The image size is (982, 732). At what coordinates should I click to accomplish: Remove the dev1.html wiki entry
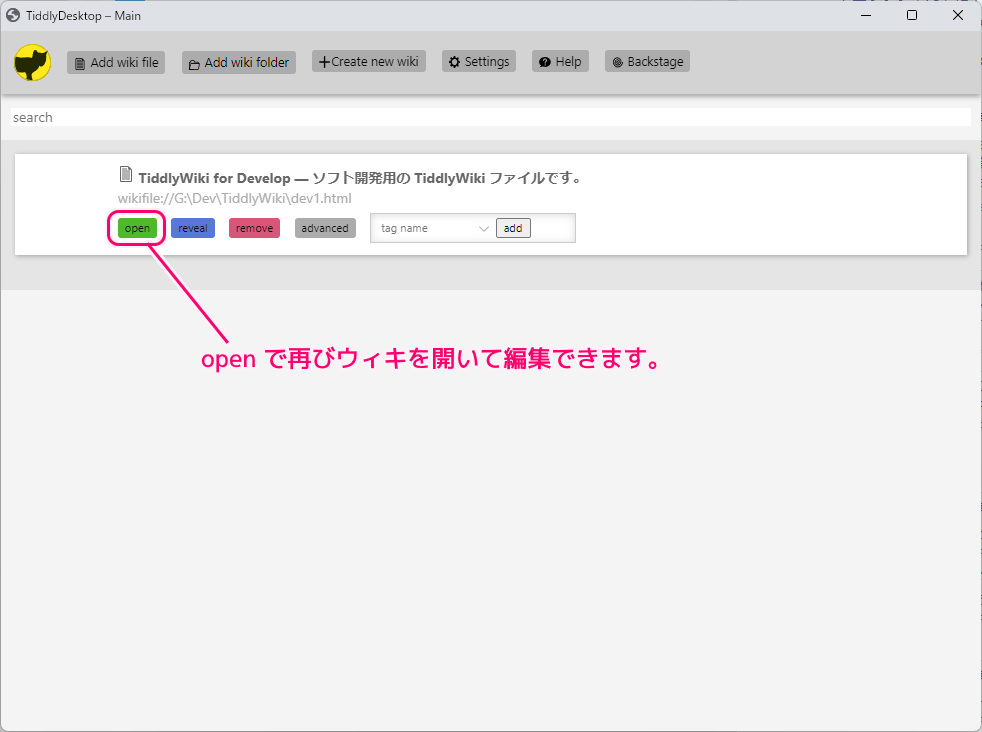[x=254, y=228]
